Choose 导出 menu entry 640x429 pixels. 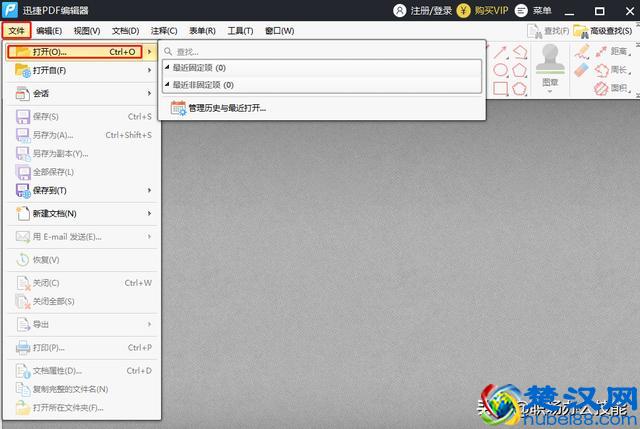pos(82,325)
